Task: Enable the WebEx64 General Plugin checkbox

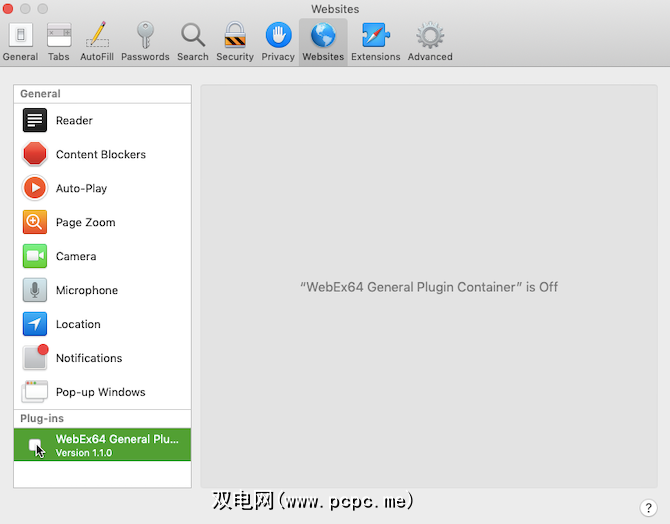Action: [35, 445]
